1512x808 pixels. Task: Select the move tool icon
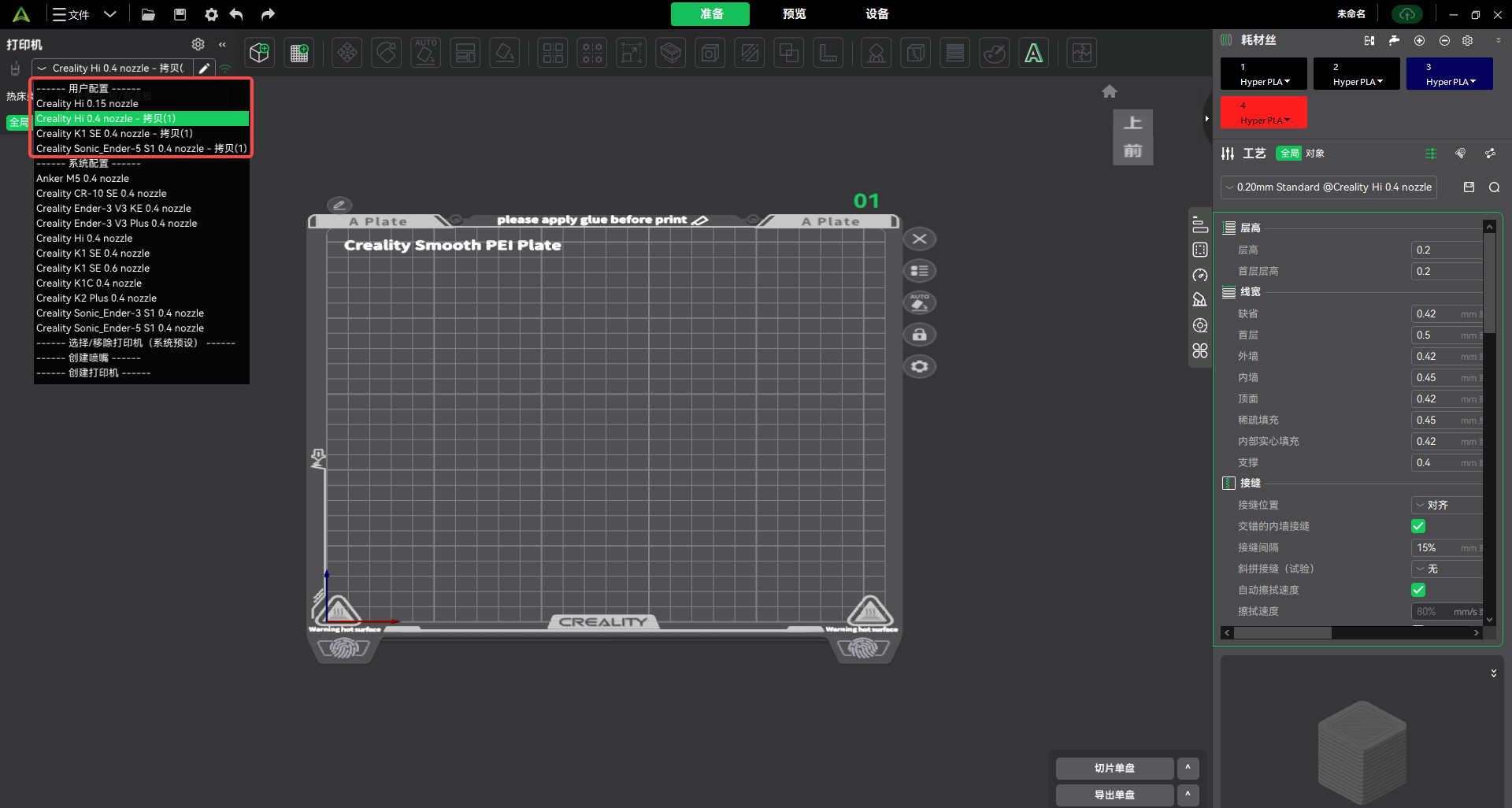point(347,53)
